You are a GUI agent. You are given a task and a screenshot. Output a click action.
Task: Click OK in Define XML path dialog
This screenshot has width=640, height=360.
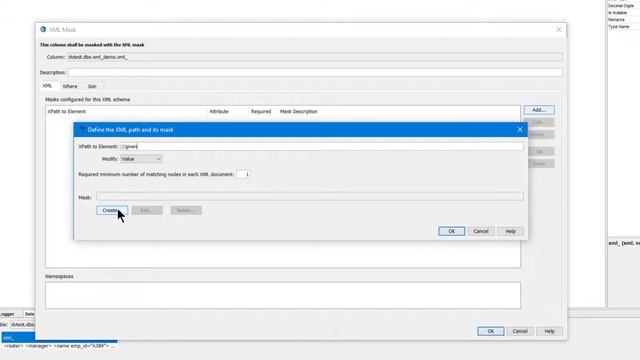451,231
